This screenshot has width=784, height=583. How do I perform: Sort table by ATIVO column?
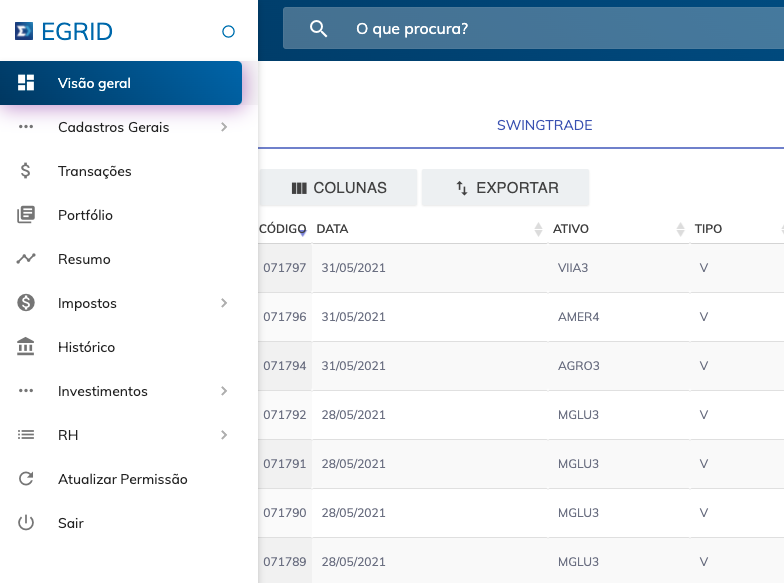pos(571,229)
